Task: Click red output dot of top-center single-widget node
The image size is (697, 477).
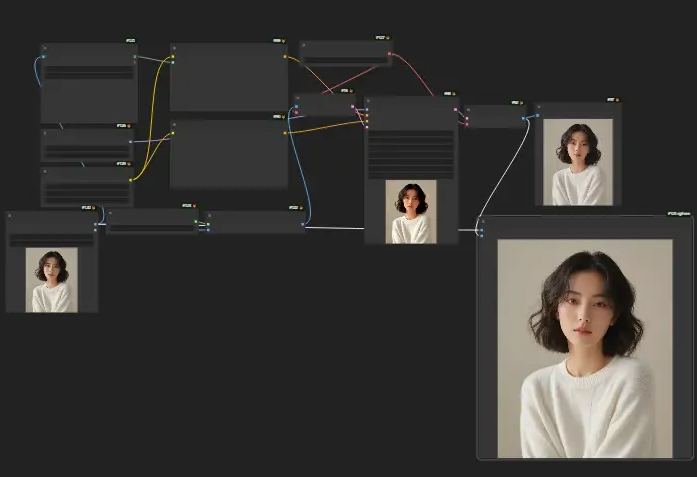Action: (389, 54)
